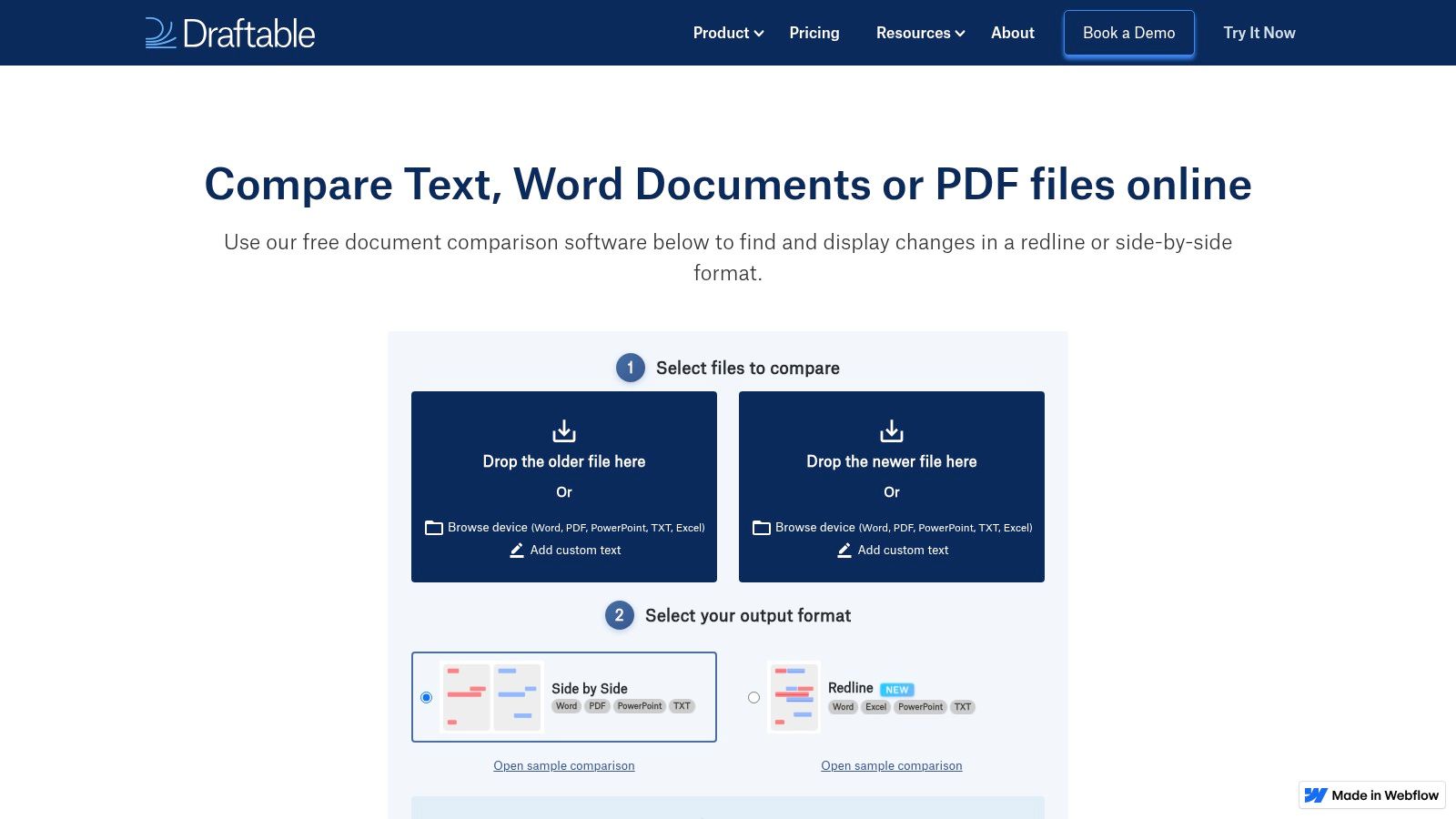Click the Webflow logo icon in the badge
Viewport: 1456px width, 819px height.
pos(1316,794)
